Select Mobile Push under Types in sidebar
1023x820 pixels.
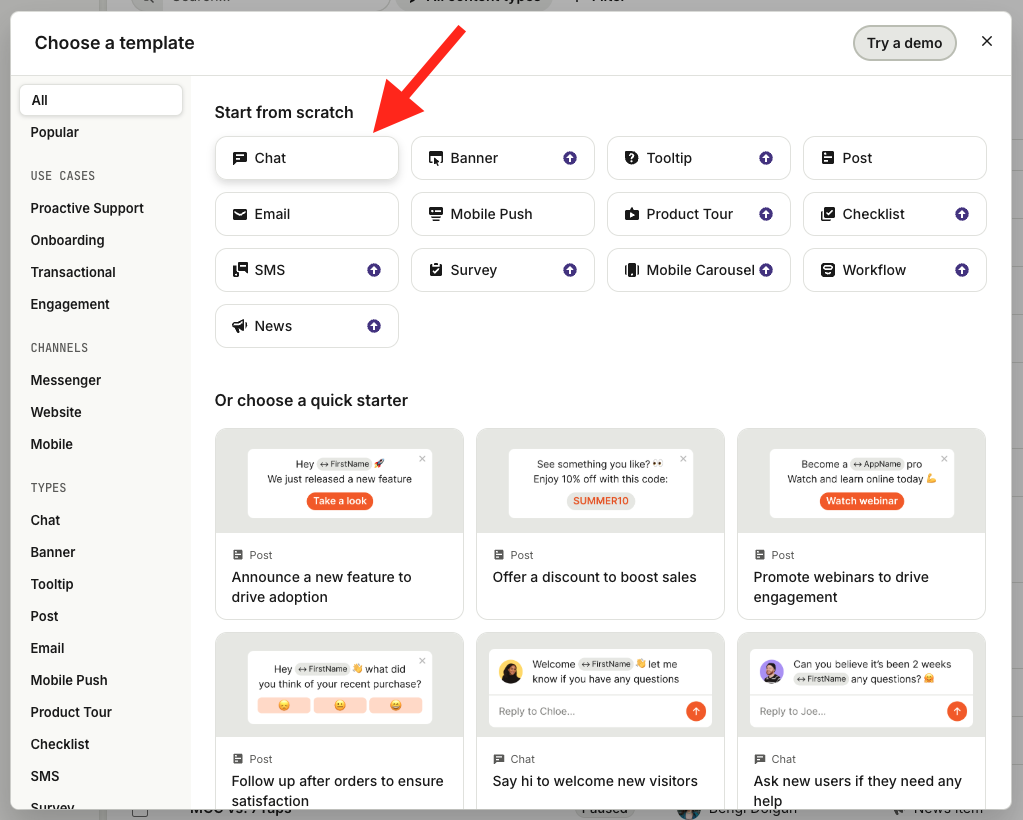pyautogui.click(x=69, y=680)
